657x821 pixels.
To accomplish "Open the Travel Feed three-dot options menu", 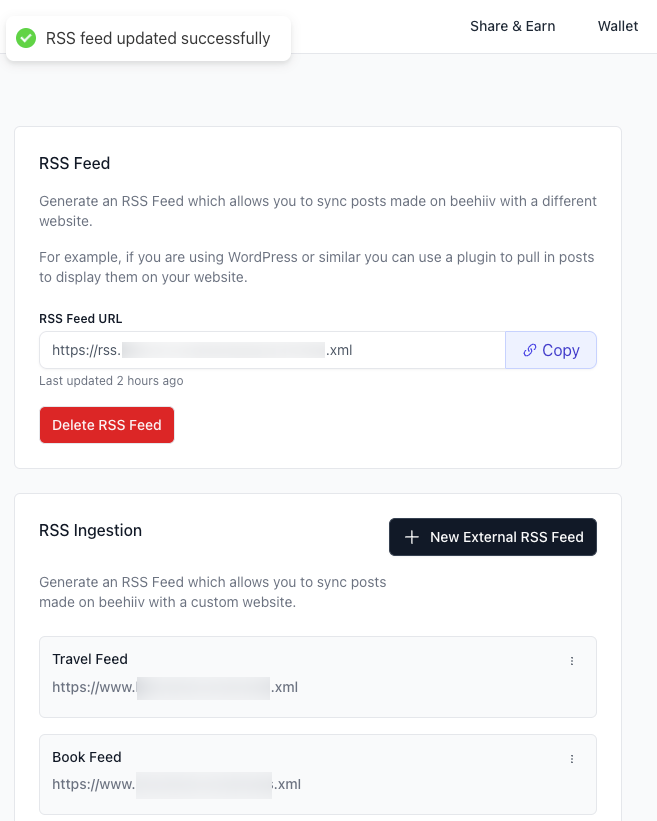I will pos(572,661).
